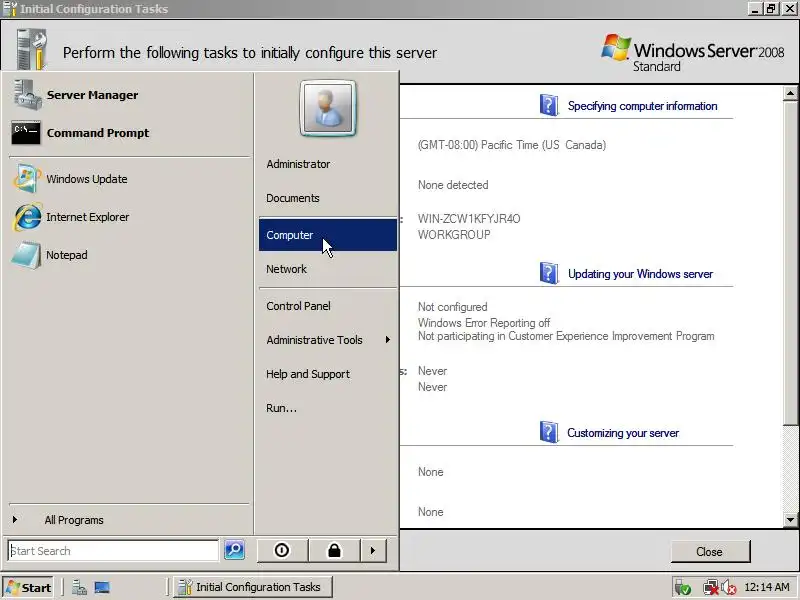Click the Initial Configuration Tasks title icon

point(10,9)
